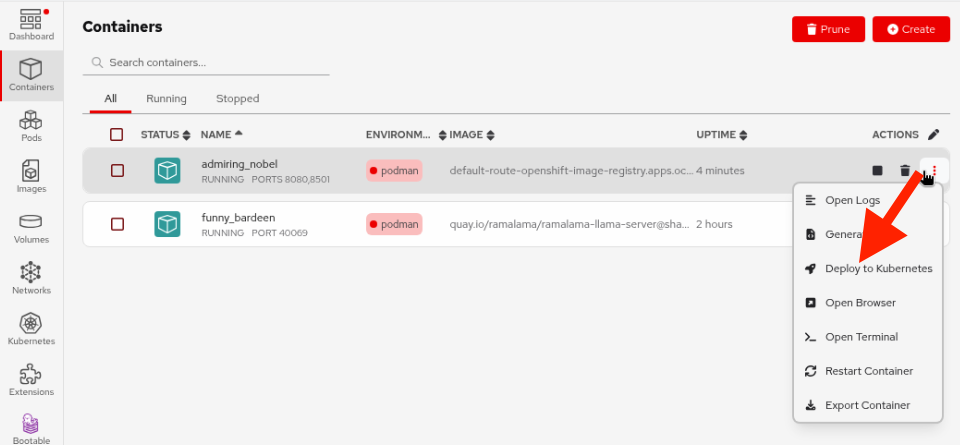Viewport: 960px width, 445px height.
Task: Click the Prune button
Action: coord(828,29)
